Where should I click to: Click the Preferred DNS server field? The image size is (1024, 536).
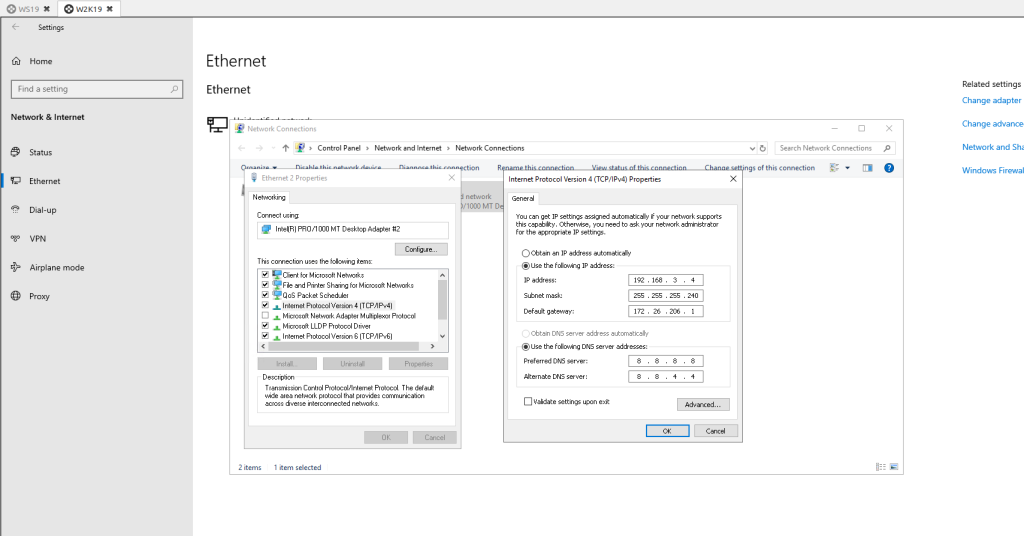tap(667, 361)
